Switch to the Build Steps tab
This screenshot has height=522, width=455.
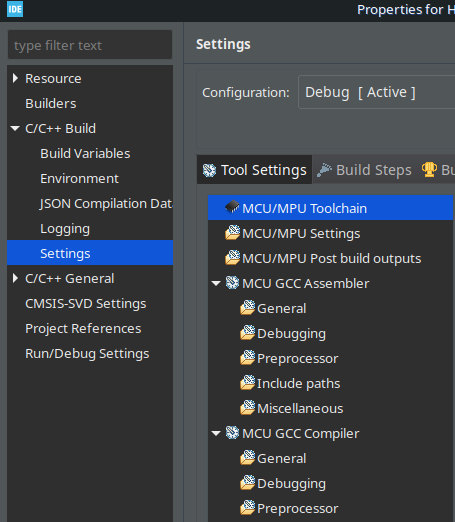click(x=364, y=170)
